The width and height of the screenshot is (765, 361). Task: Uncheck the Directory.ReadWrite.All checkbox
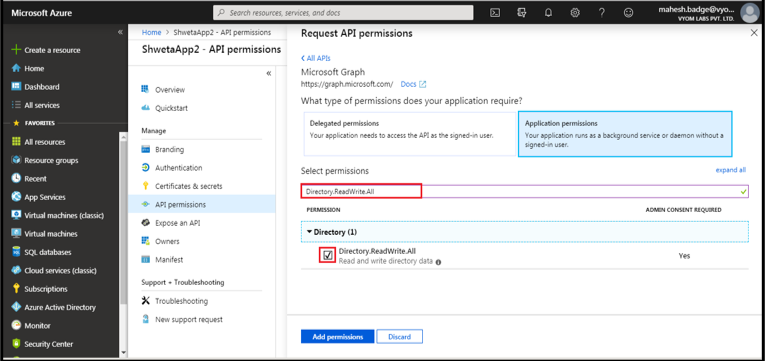tap(328, 256)
